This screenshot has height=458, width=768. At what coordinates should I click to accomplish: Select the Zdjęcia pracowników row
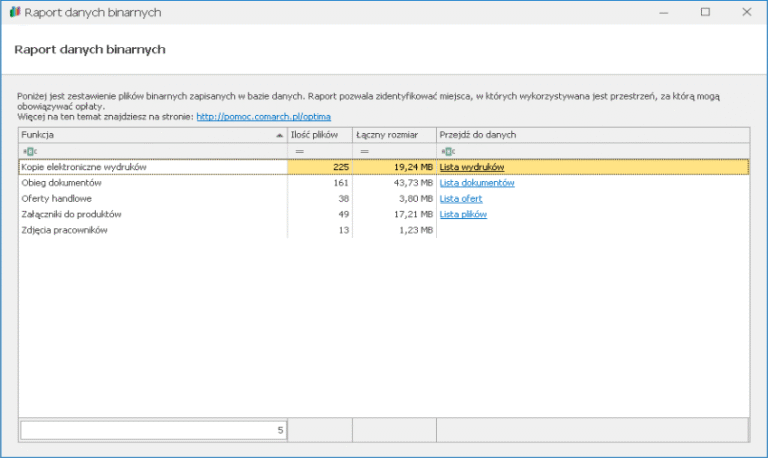tap(384, 230)
